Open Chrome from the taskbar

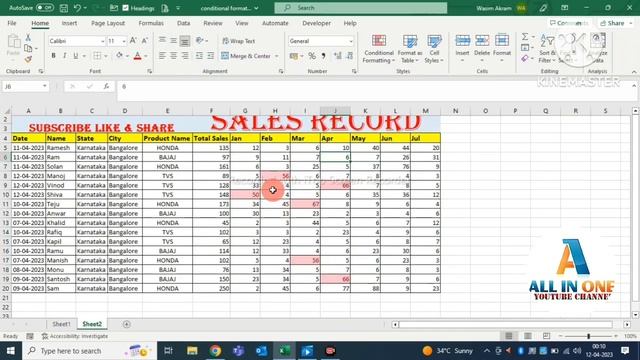tap(215, 351)
